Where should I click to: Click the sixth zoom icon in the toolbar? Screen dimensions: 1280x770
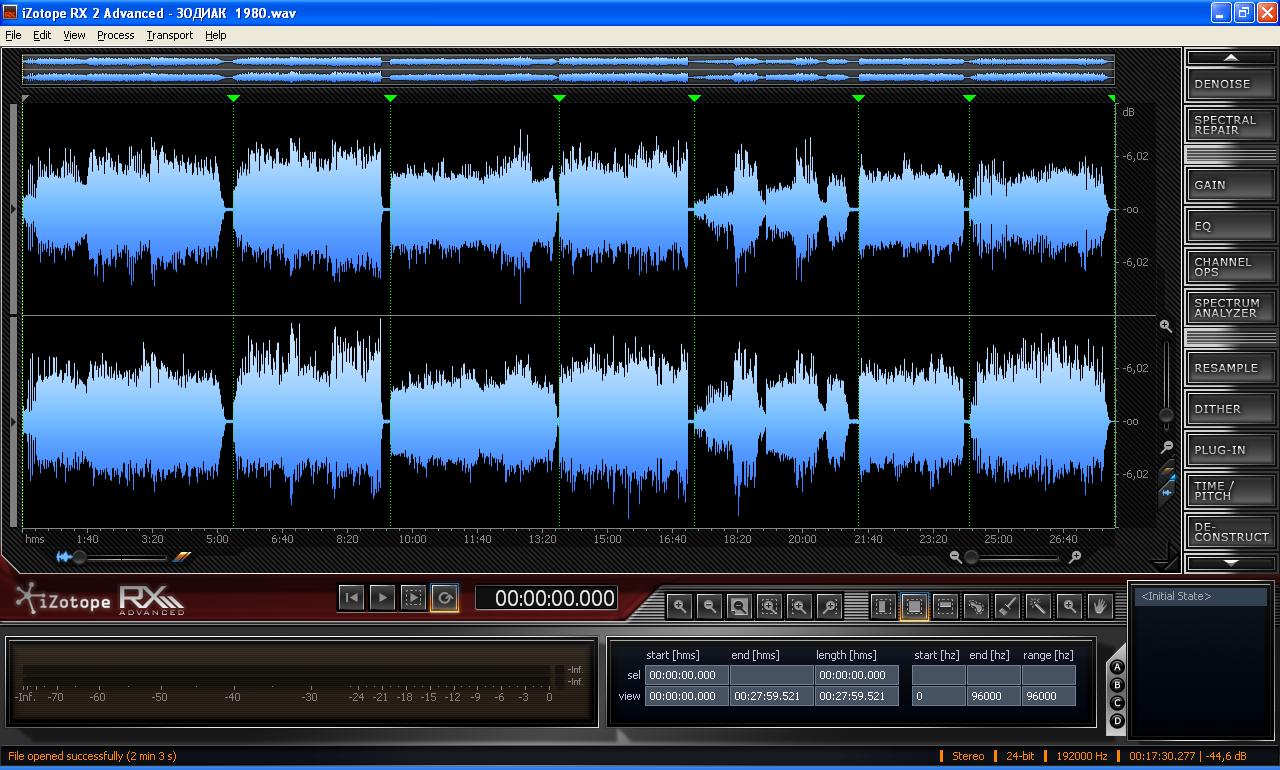(x=829, y=605)
